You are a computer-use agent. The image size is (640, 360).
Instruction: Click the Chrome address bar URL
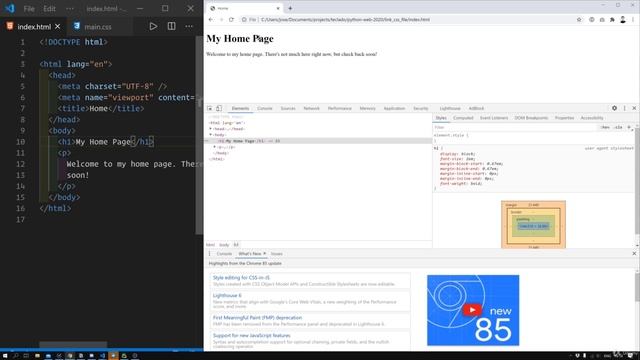tap(345, 20)
